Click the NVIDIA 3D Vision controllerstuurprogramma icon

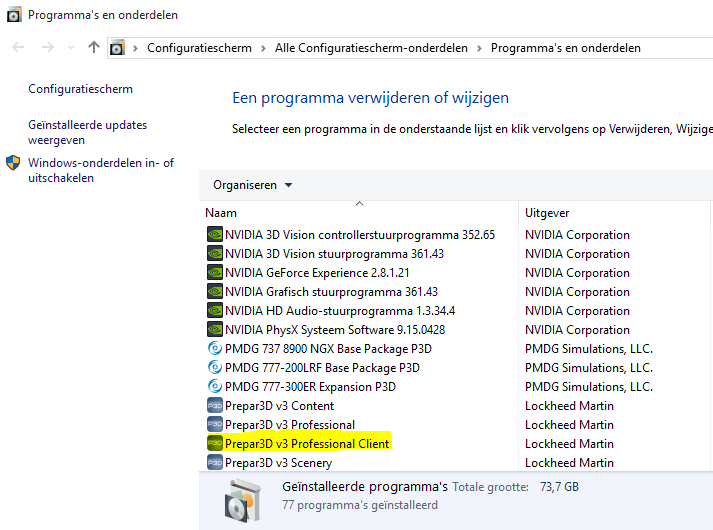click(215, 235)
